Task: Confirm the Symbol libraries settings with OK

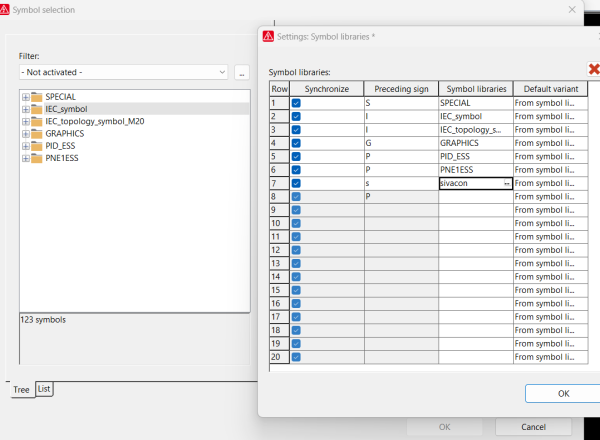Action: [x=563, y=394]
